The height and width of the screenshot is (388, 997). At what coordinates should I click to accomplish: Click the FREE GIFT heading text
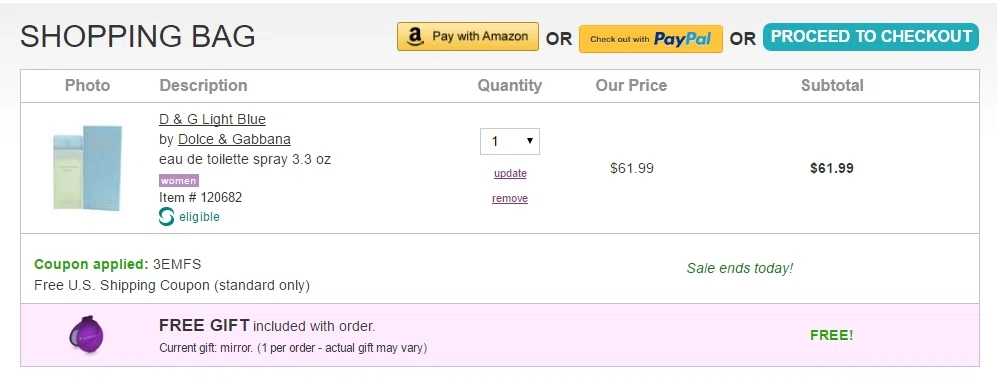[x=204, y=326]
